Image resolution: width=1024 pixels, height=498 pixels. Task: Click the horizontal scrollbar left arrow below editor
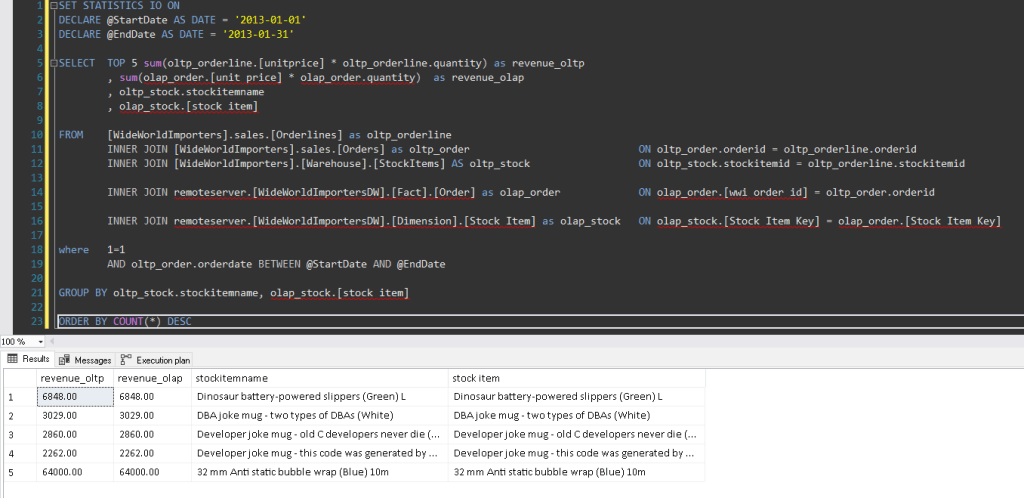tap(53, 341)
